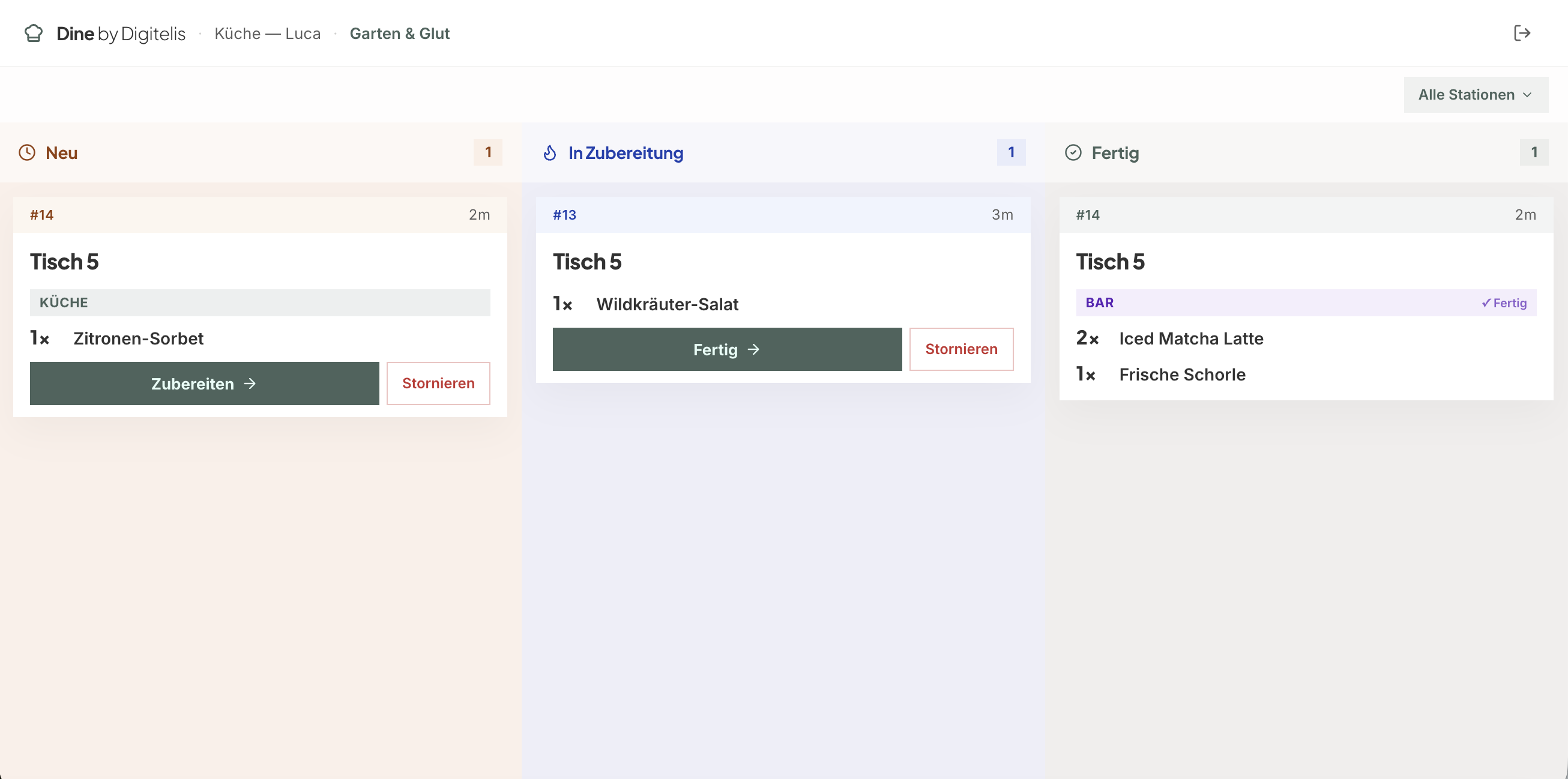The image size is (1568, 779).
Task: Click the Neu column count badge
Action: coord(487,152)
